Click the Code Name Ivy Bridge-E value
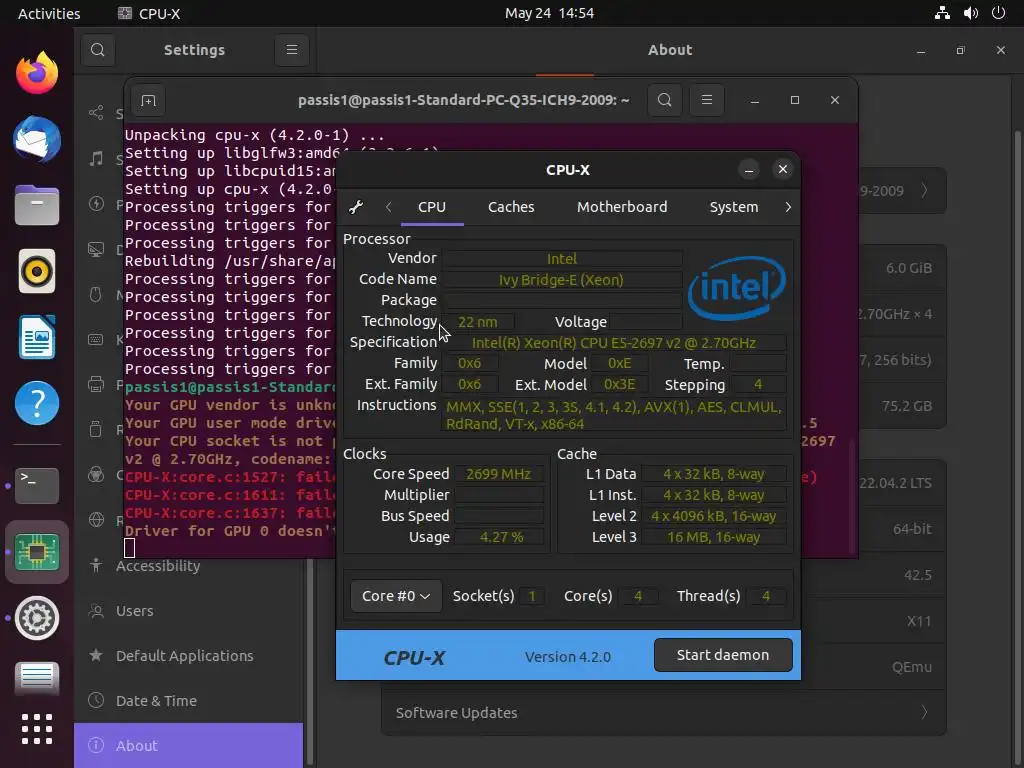Image resolution: width=1024 pixels, height=768 pixels. [562, 280]
